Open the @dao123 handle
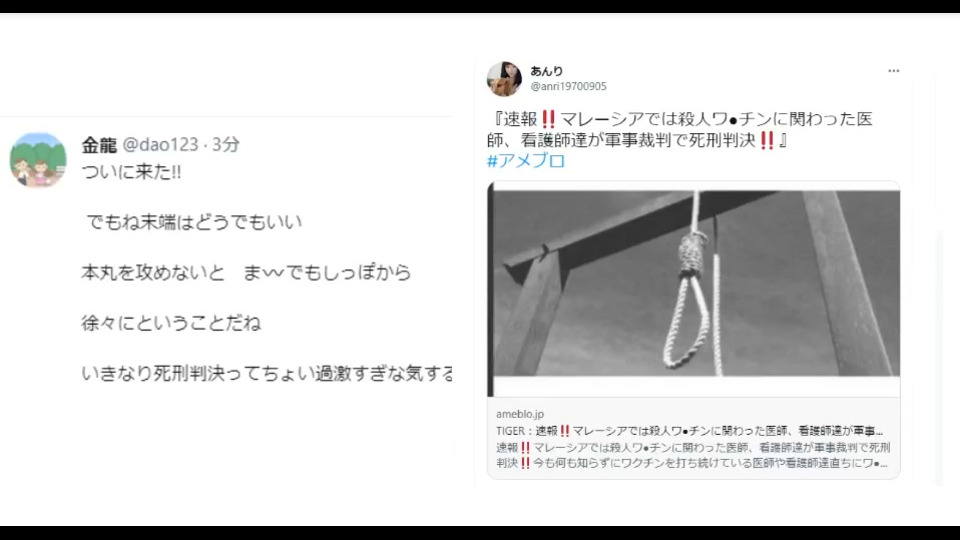960x540 pixels. coord(160,144)
